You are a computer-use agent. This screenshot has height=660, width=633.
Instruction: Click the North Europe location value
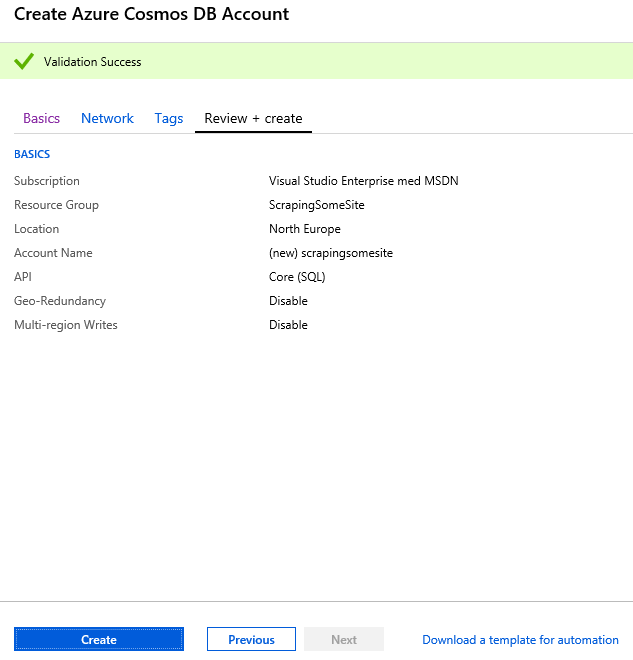(305, 229)
